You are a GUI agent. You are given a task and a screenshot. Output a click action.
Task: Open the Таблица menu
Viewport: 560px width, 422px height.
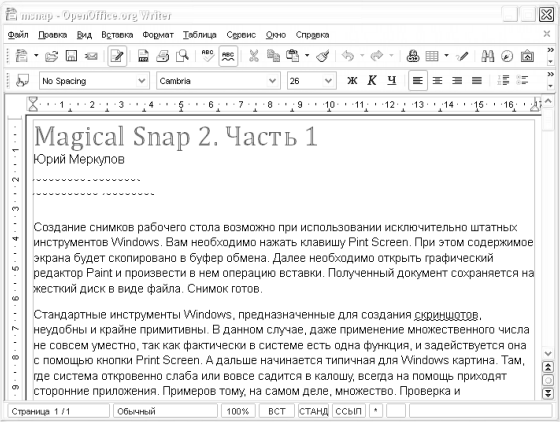pyautogui.click(x=200, y=35)
